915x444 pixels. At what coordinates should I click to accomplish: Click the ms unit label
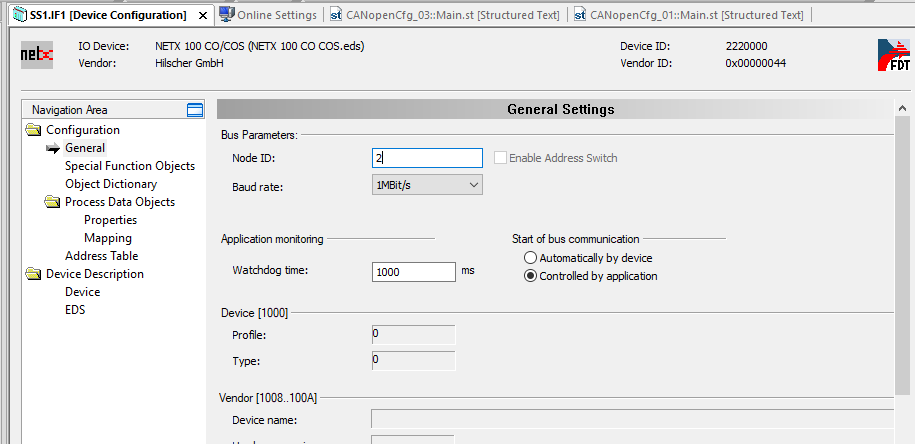point(468,271)
